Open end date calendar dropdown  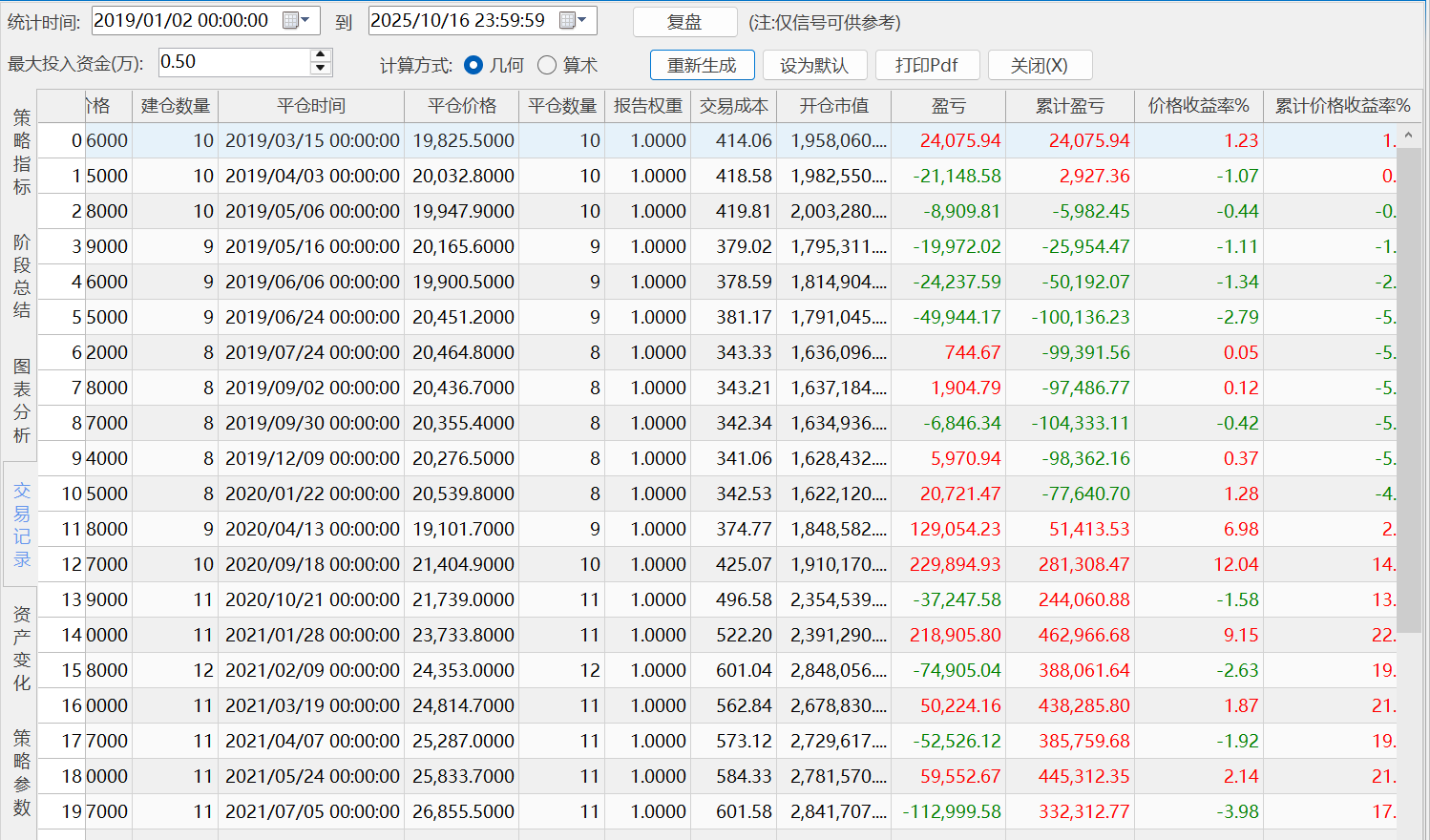pyautogui.click(x=573, y=21)
